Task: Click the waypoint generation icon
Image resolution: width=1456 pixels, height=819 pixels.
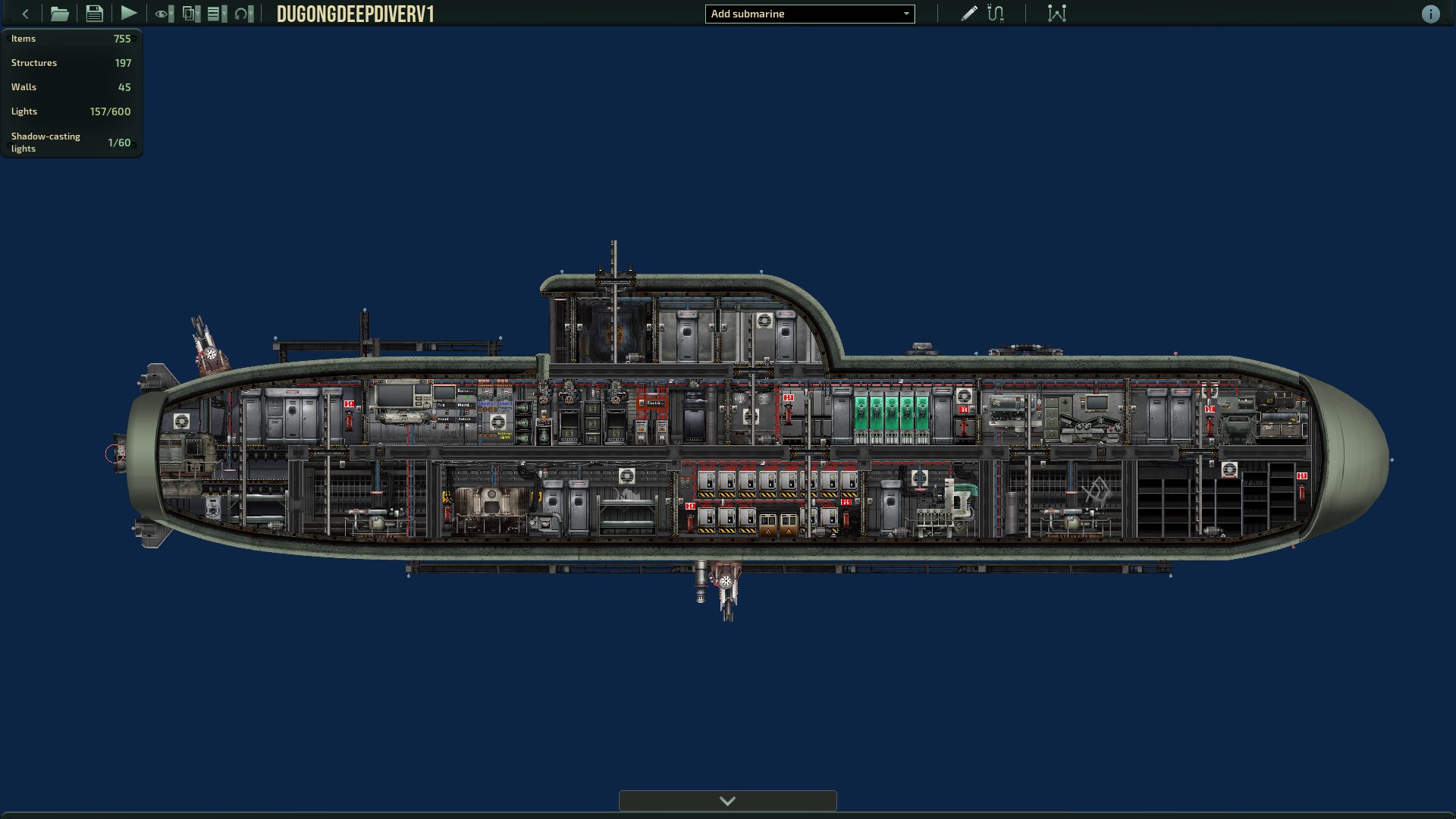Action: 1057,14
